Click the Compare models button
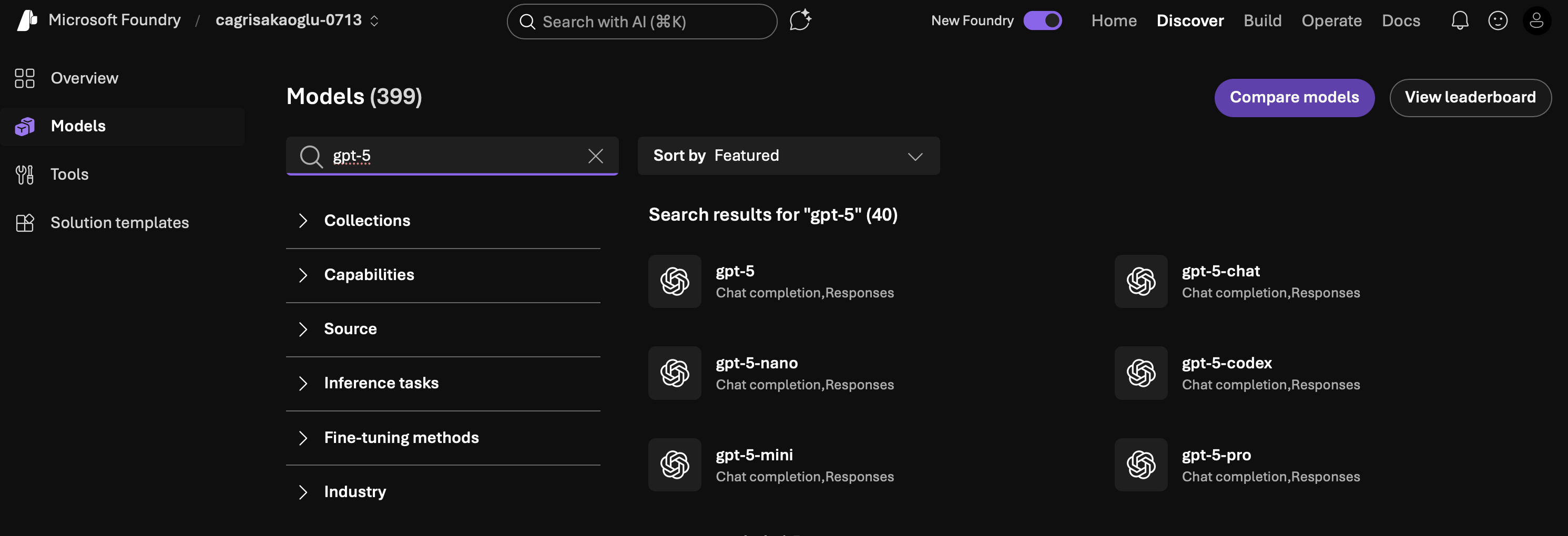Viewport: 1568px width, 536px height. point(1294,97)
